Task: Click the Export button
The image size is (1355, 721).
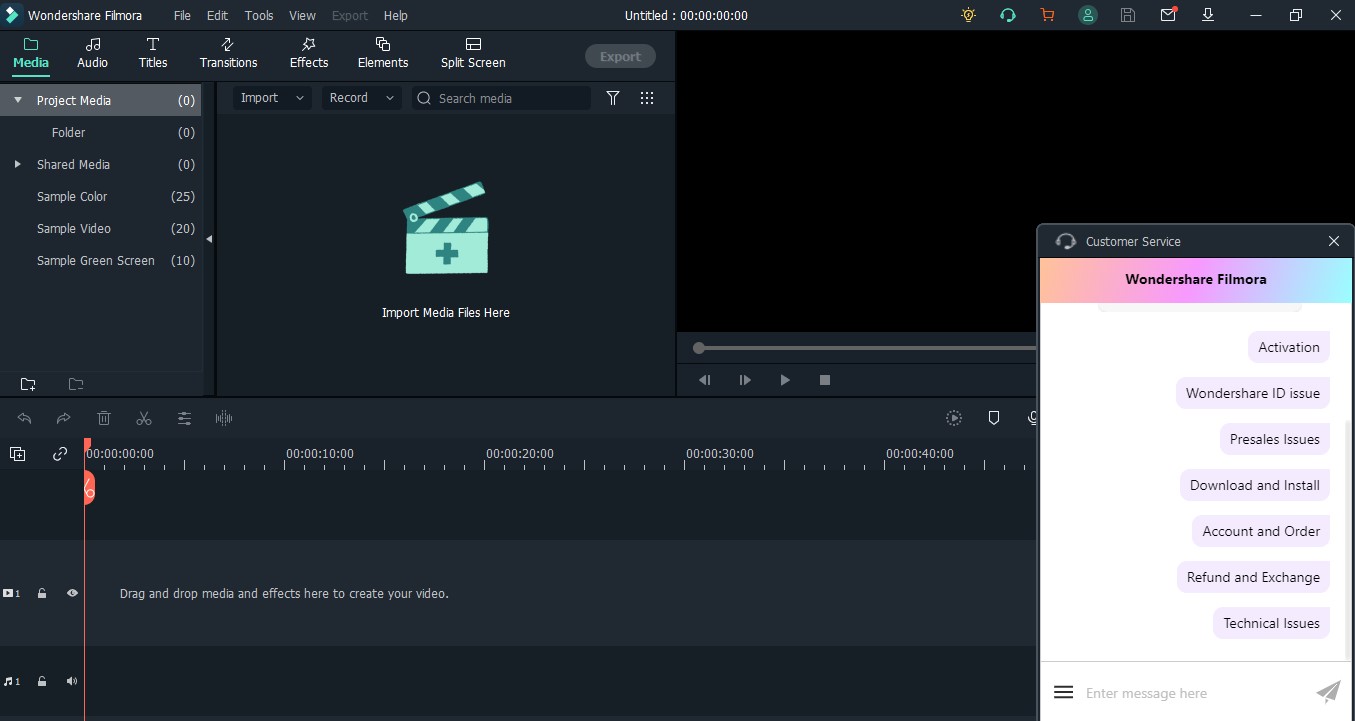Action: 620,56
